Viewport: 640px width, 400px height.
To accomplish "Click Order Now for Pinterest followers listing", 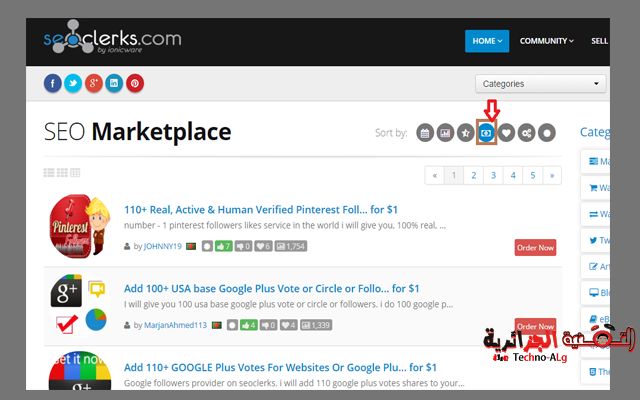I will [x=535, y=248].
